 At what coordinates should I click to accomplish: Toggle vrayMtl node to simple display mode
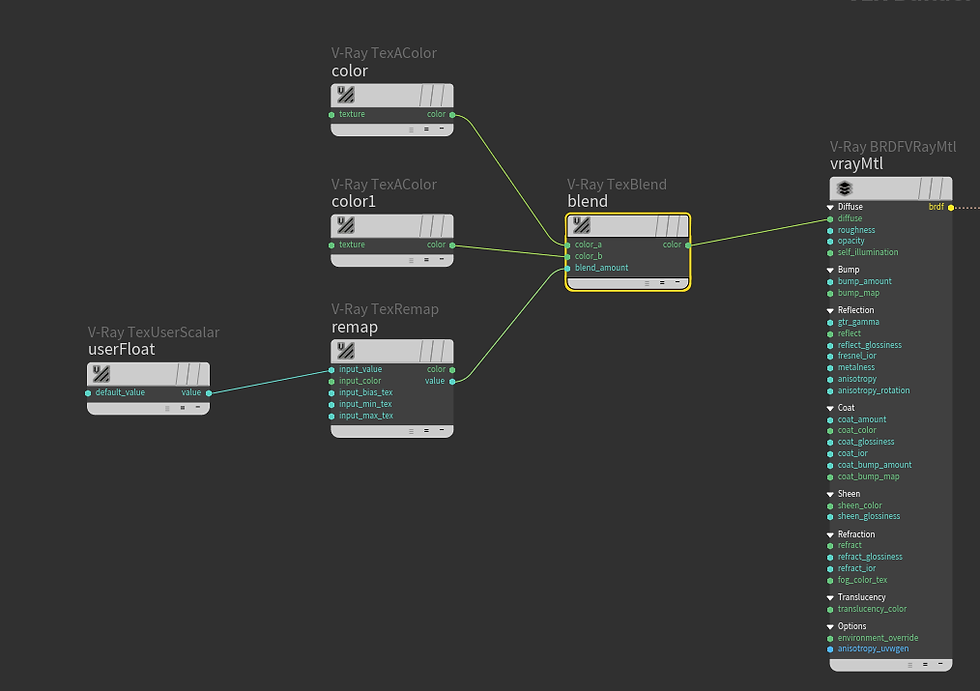pyautogui.click(x=942, y=662)
